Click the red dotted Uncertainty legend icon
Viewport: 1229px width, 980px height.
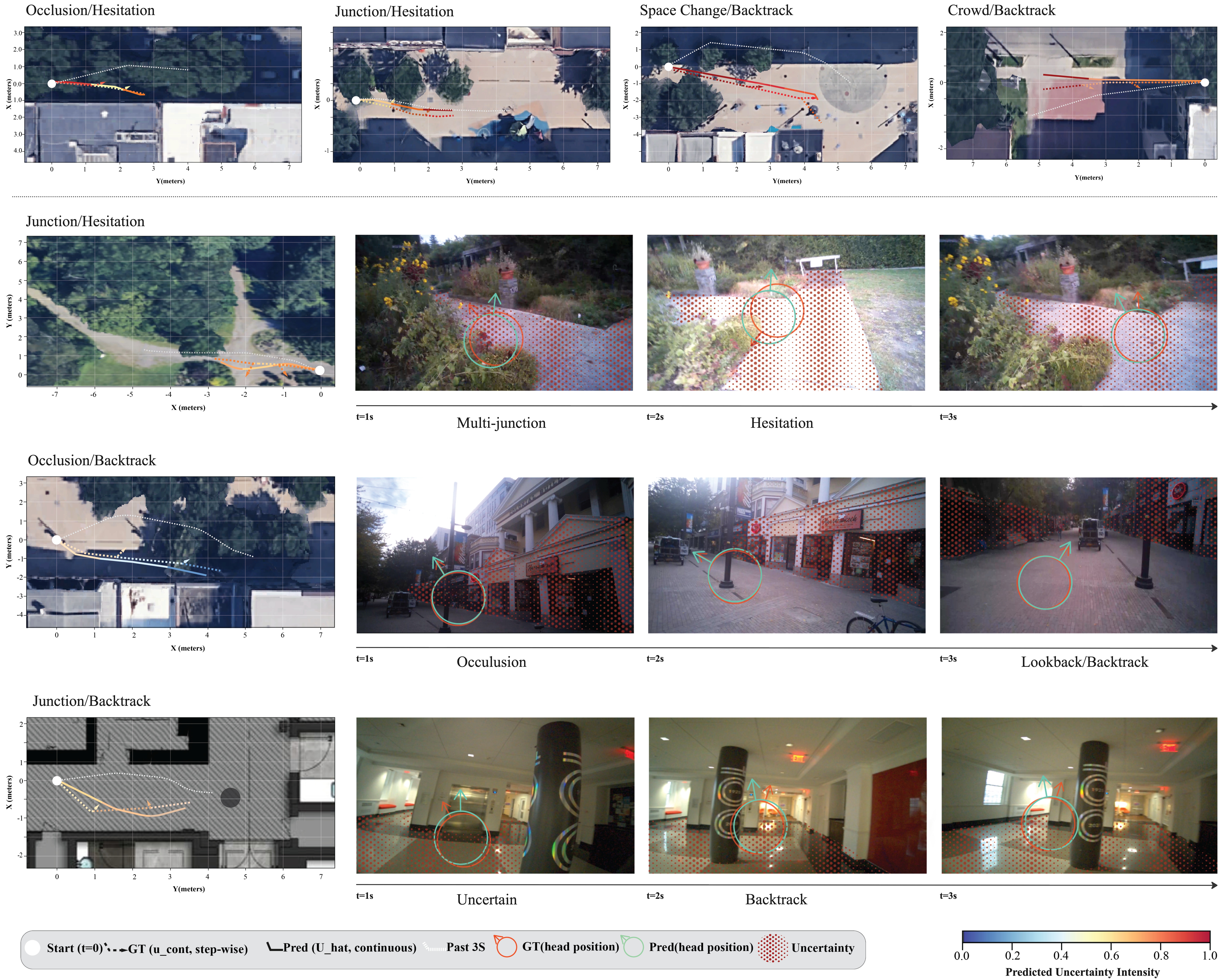773,948
